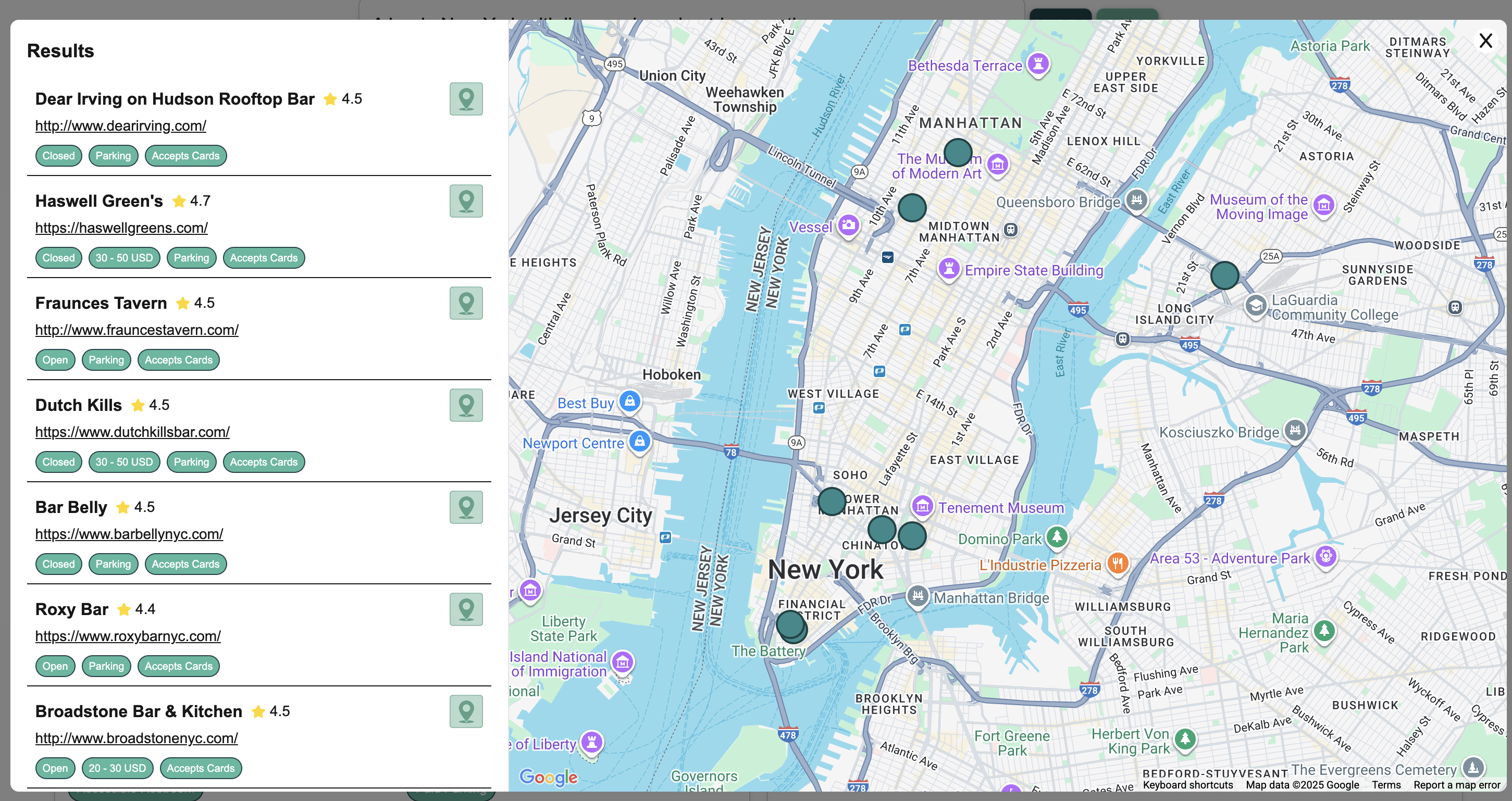Select the teal marker near Long Island City

click(1224, 274)
